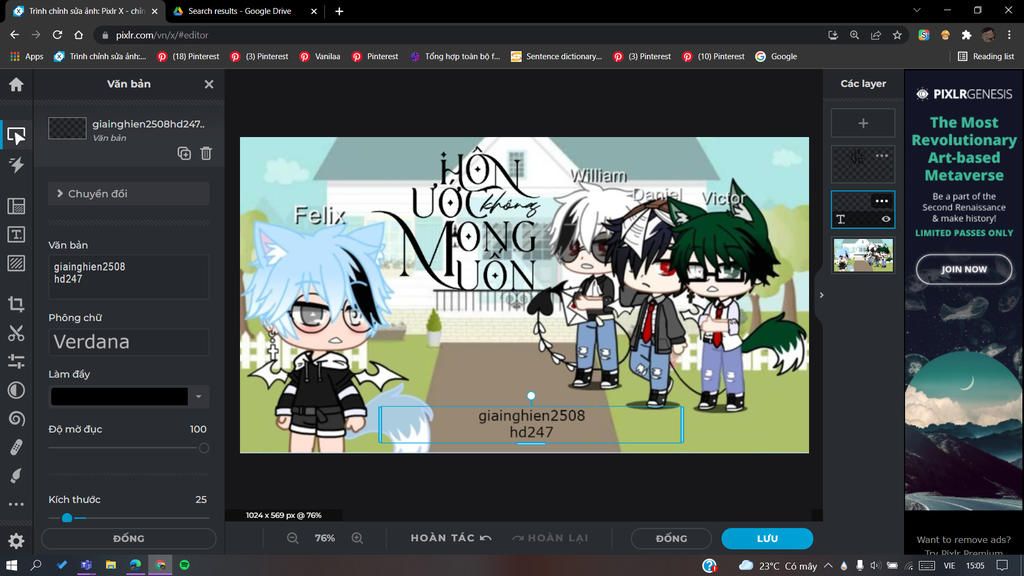Expand the fill color dropdown arrow
Viewport: 1024px width, 576px height.
click(199, 396)
